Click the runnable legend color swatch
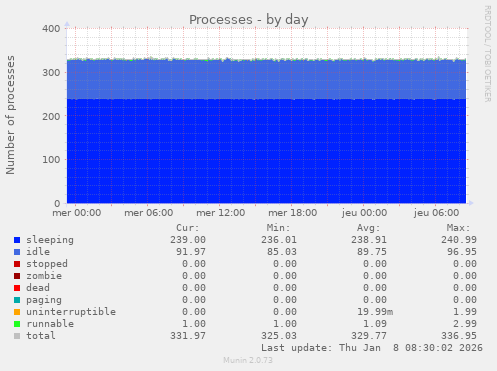The height and width of the screenshot is (371, 497). [x=17, y=324]
